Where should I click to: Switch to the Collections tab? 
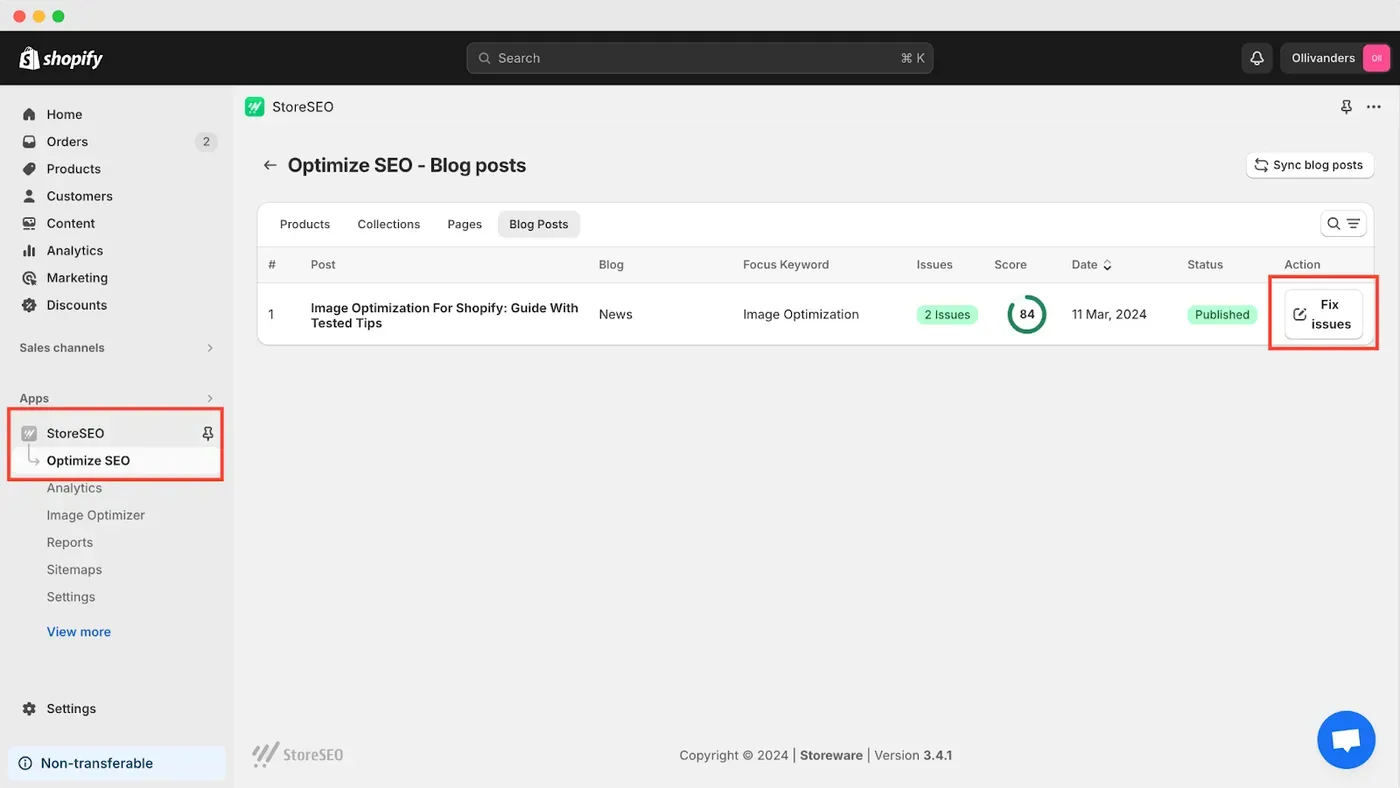[x=389, y=224]
